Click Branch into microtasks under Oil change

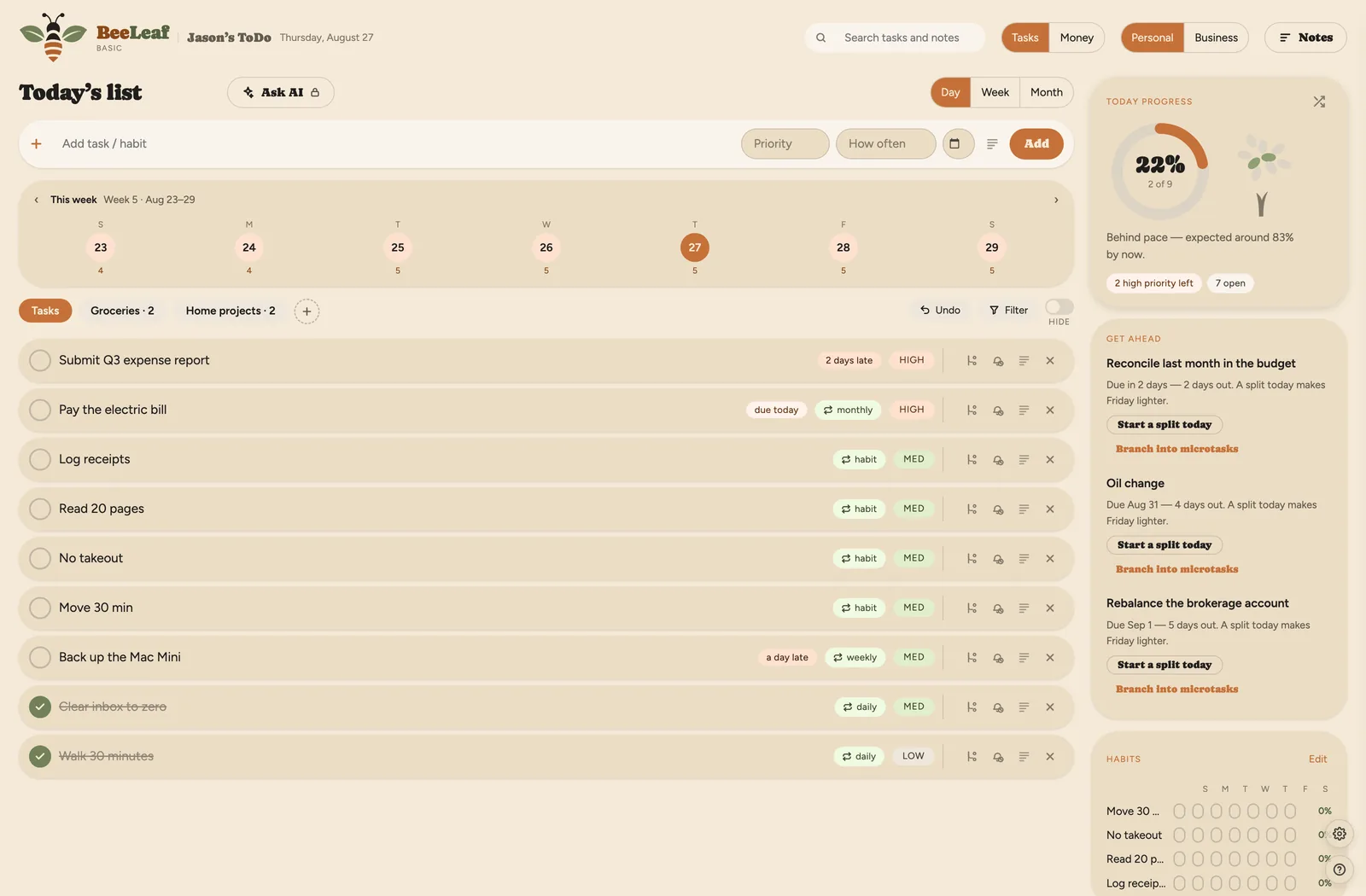pyautogui.click(x=1176, y=569)
